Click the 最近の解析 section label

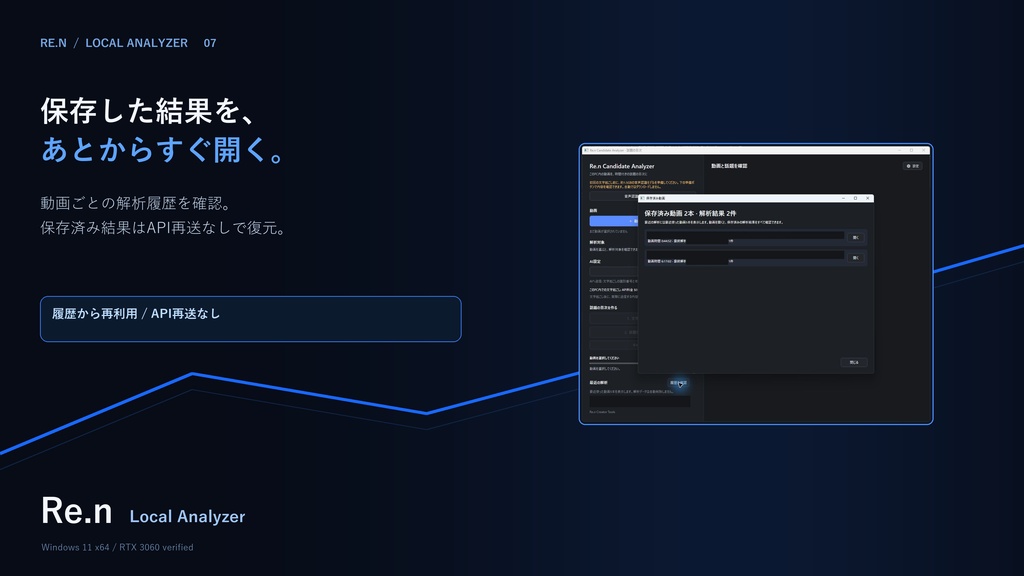[598, 383]
